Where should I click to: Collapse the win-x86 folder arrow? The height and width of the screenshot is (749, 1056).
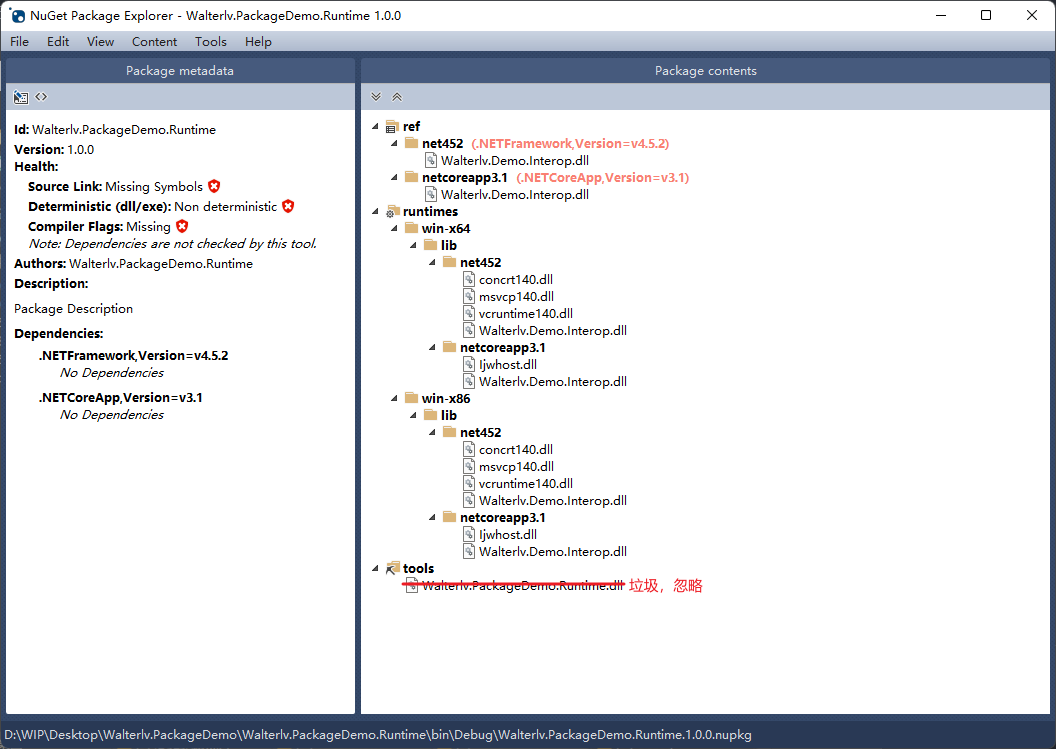[395, 399]
